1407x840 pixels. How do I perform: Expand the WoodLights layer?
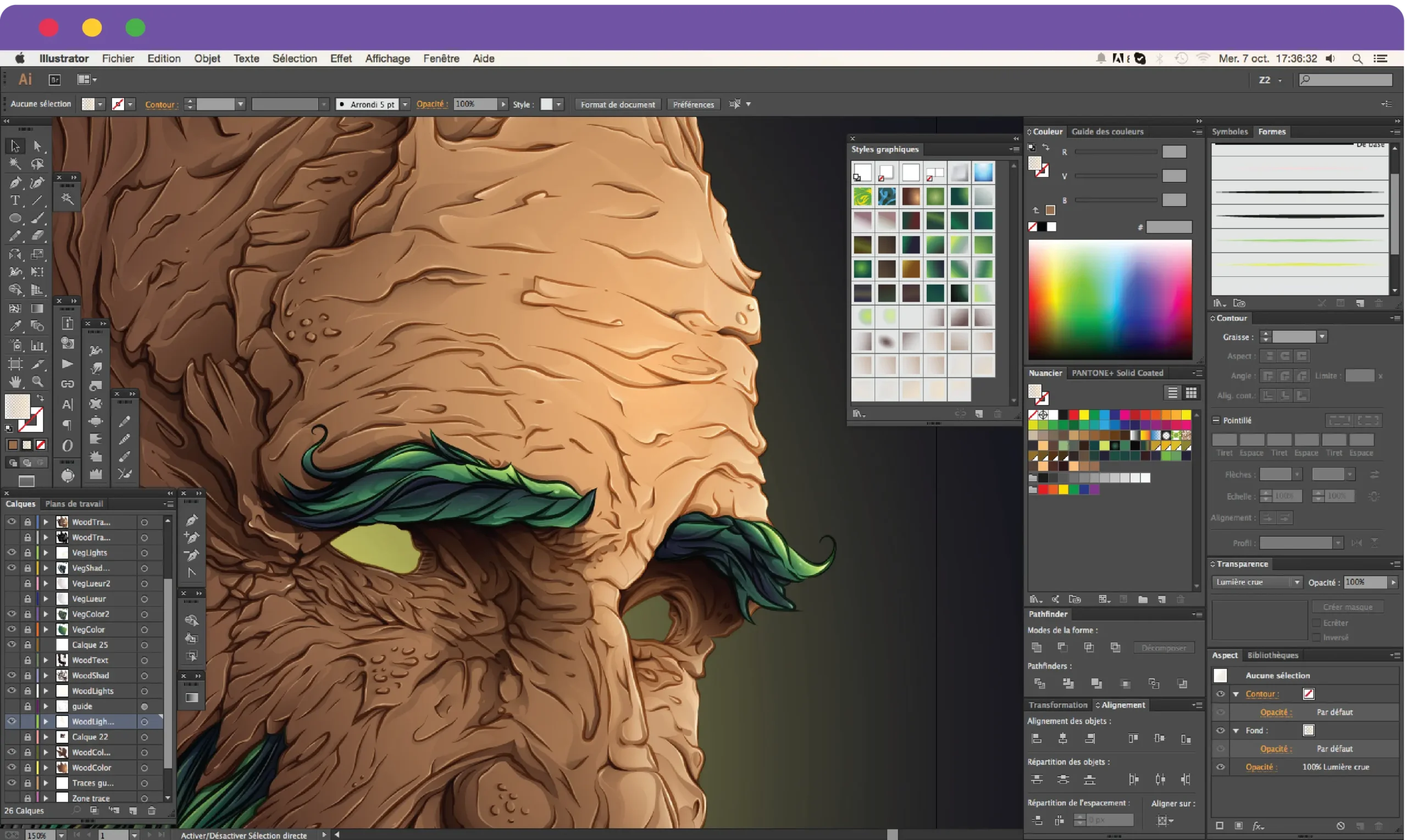coord(46,691)
